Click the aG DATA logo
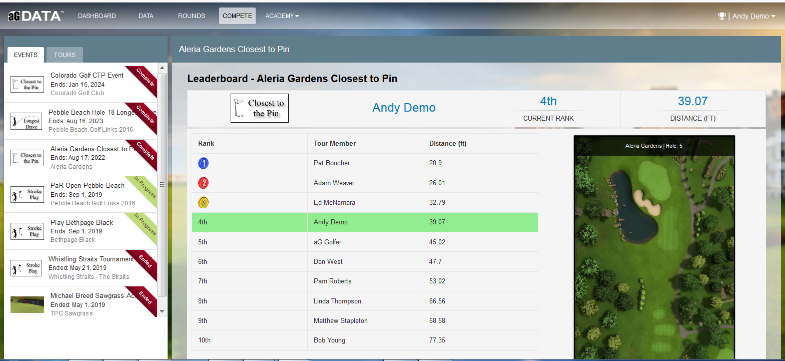This screenshot has height=361, width=785. pos(35,16)
